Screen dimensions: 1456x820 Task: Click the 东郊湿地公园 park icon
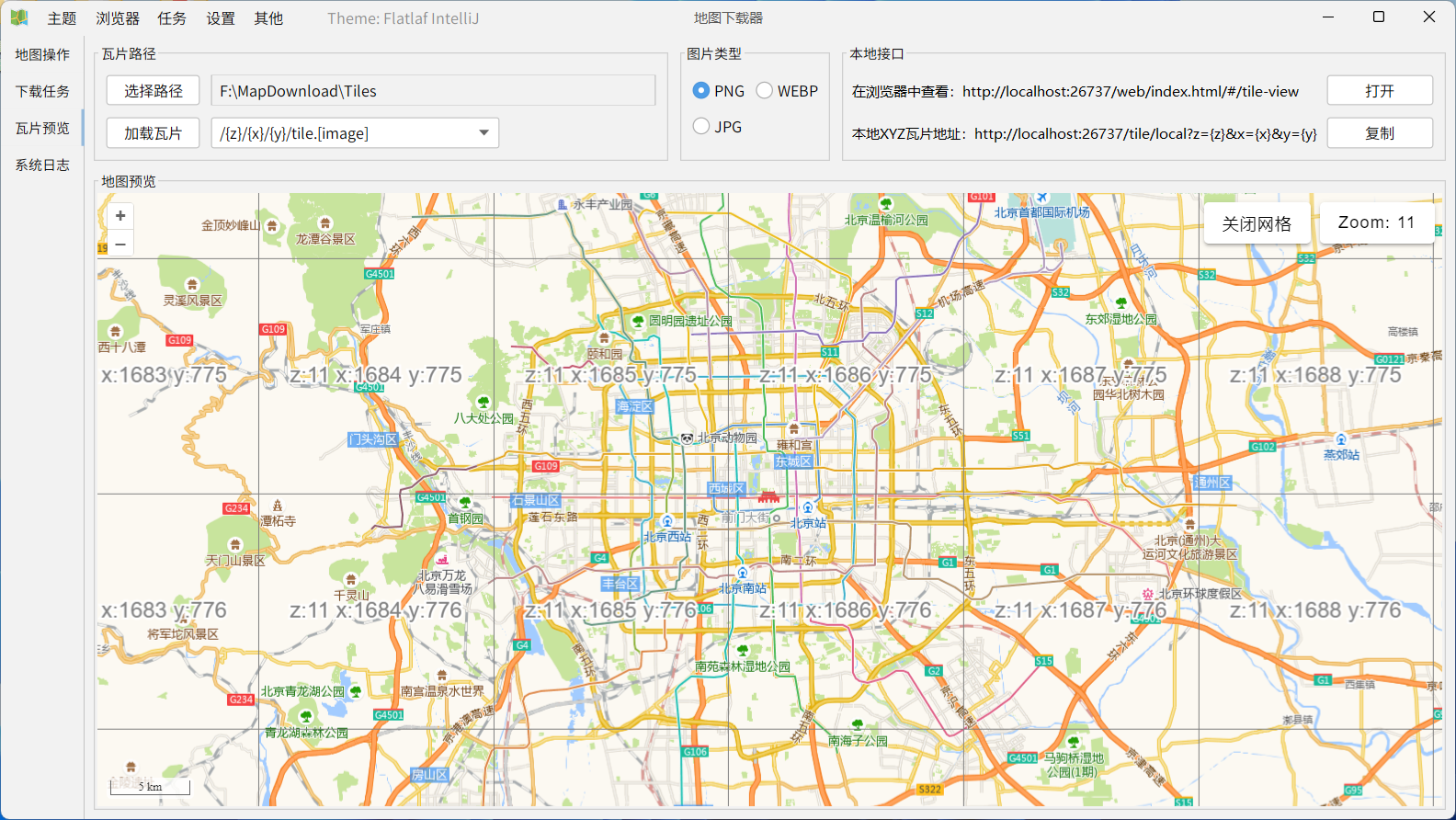1121,303
